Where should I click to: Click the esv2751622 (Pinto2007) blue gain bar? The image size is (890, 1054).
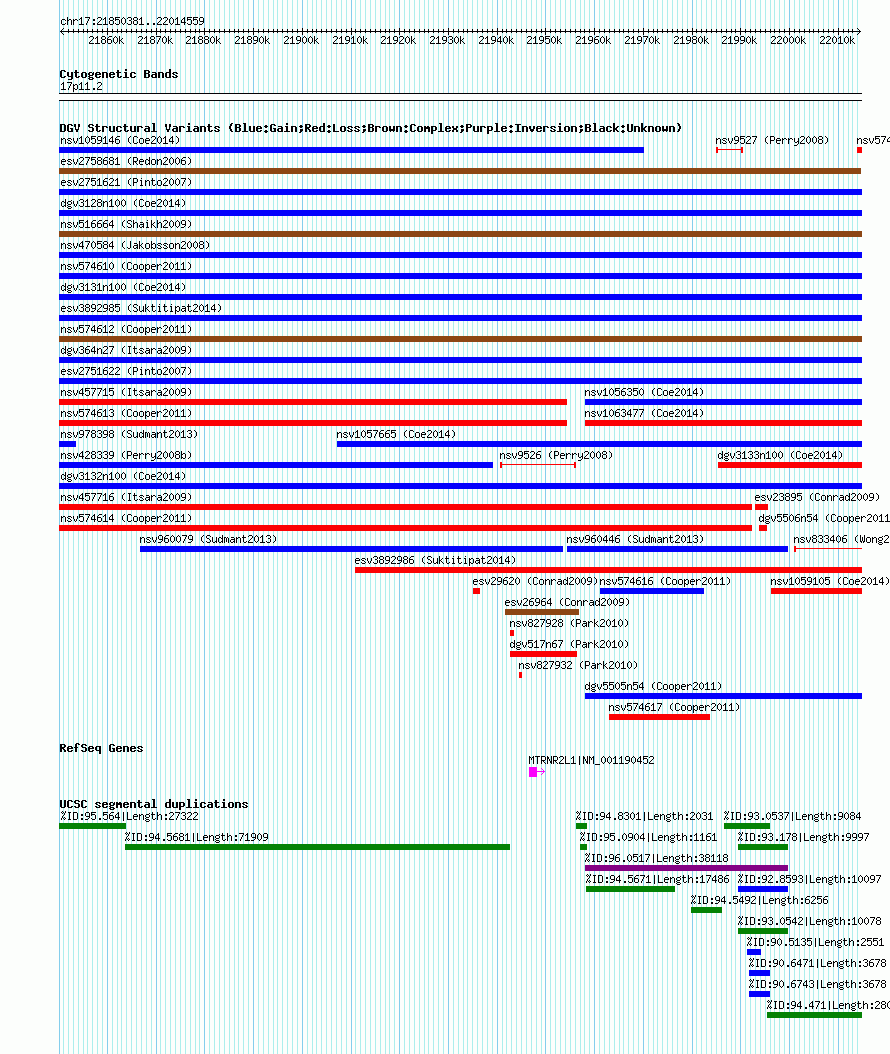click(x=460, y=381)
